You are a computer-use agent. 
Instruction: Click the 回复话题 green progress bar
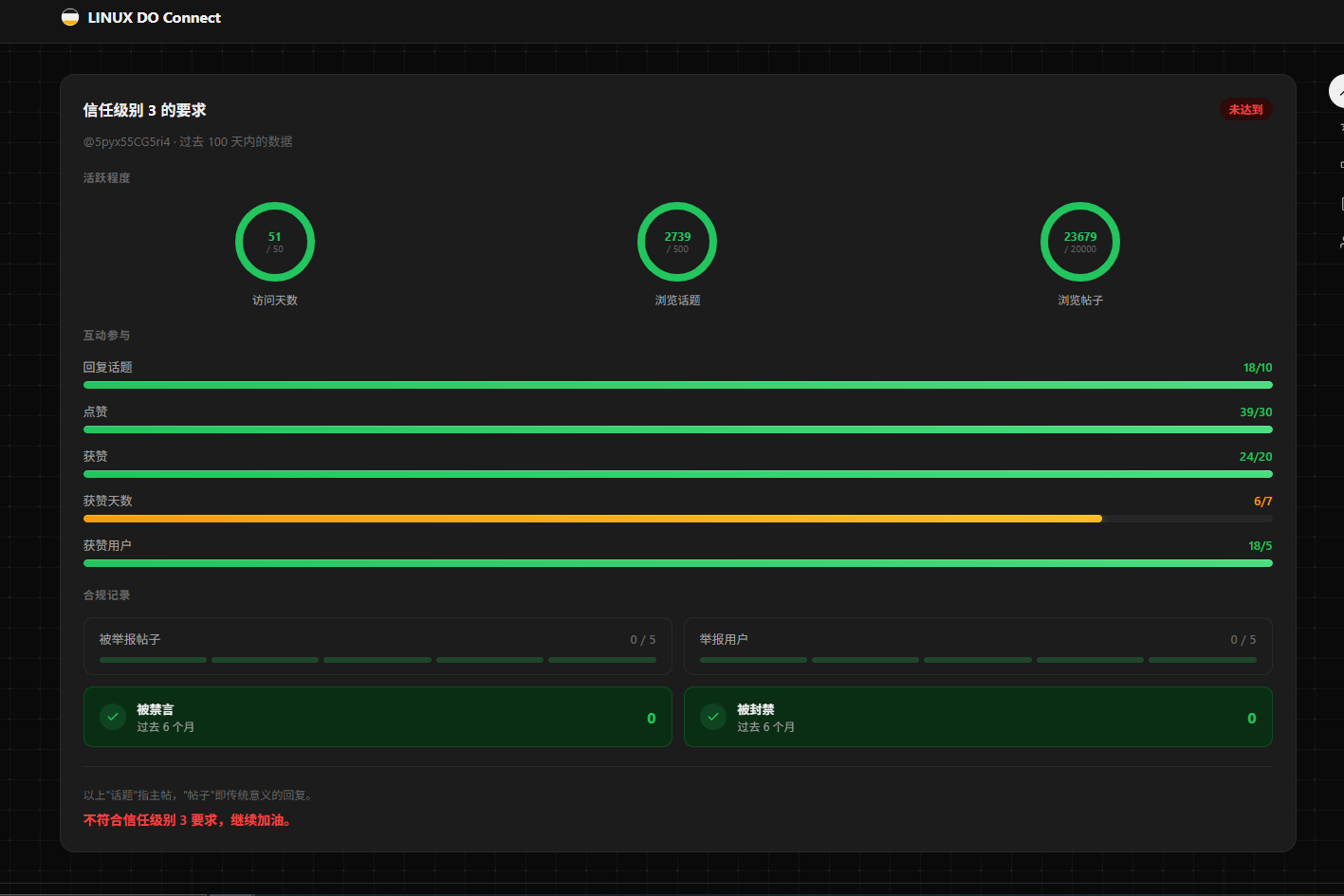pyautogui.click(x=678, y=385)
